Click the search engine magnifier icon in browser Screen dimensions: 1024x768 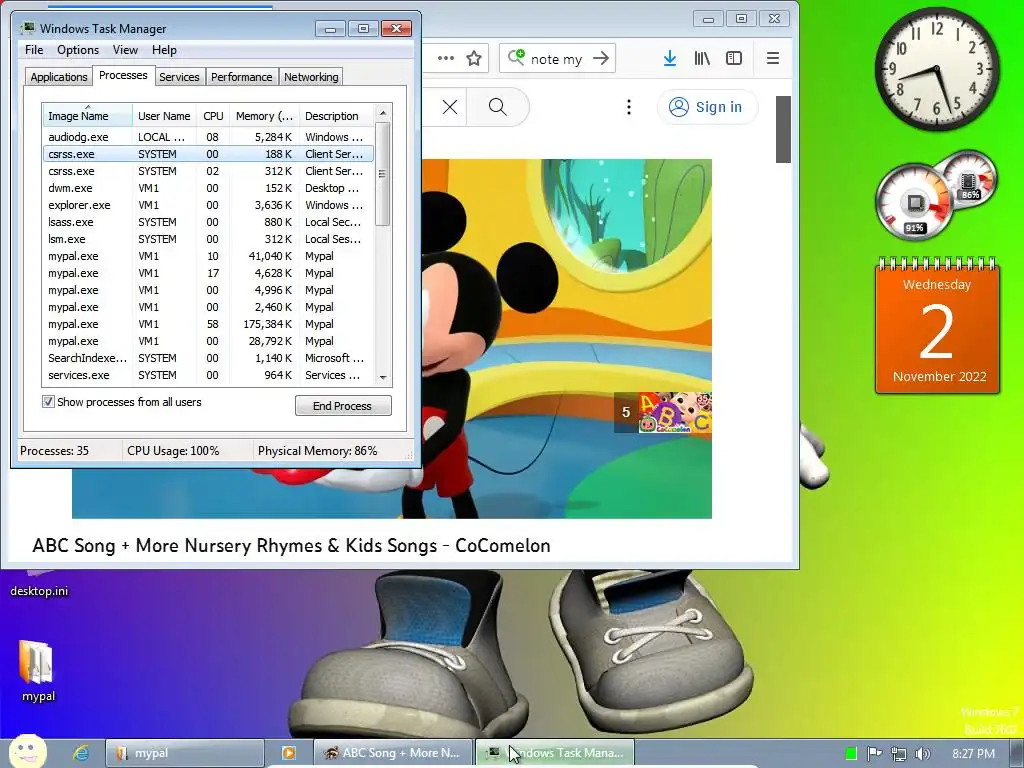pos(516,57)
